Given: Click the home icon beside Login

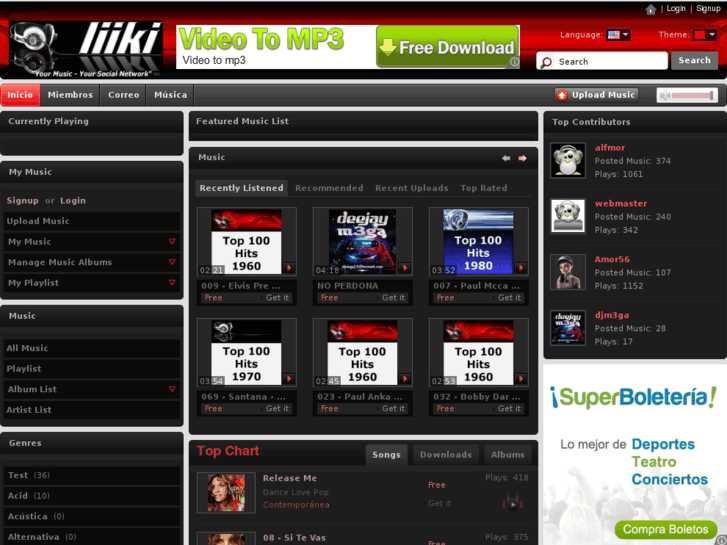Looking at the screenshot, I should coord(650,9).
